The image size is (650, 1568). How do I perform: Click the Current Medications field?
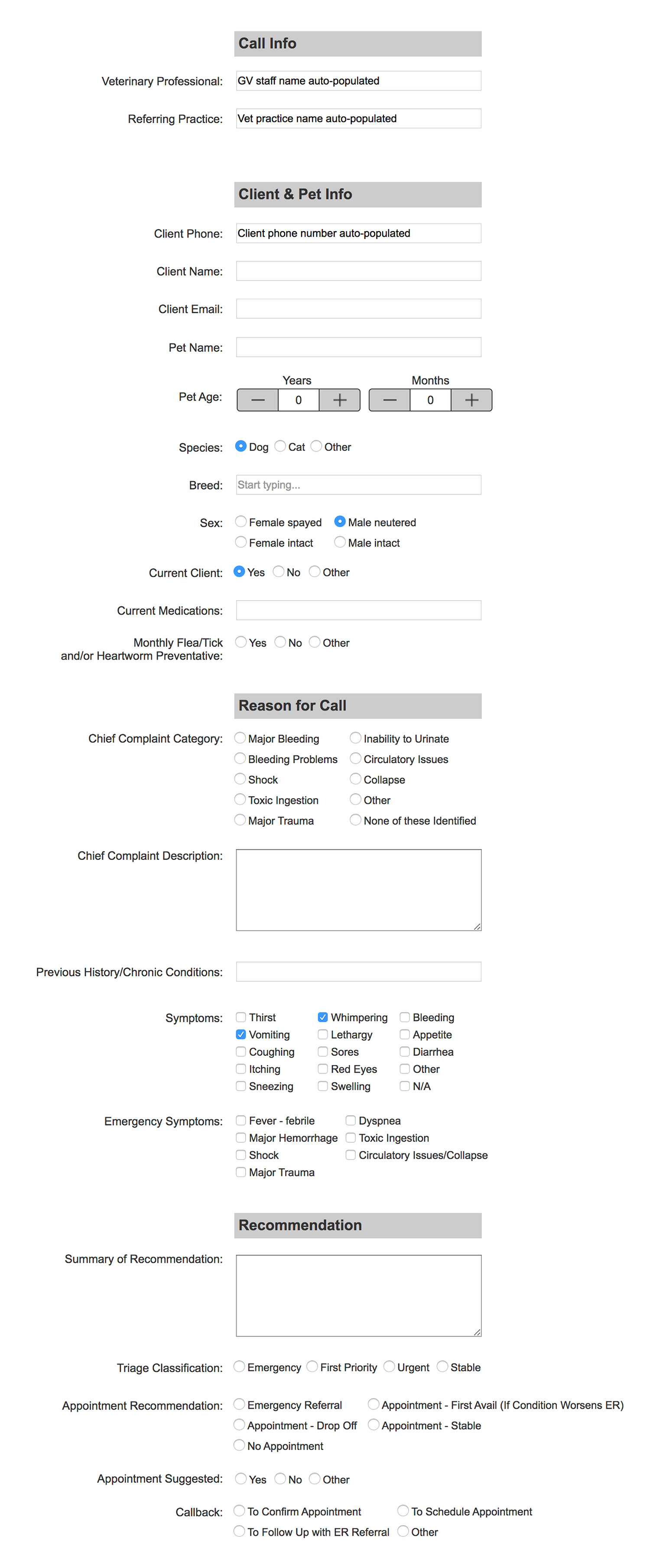[x=359, y=610]
